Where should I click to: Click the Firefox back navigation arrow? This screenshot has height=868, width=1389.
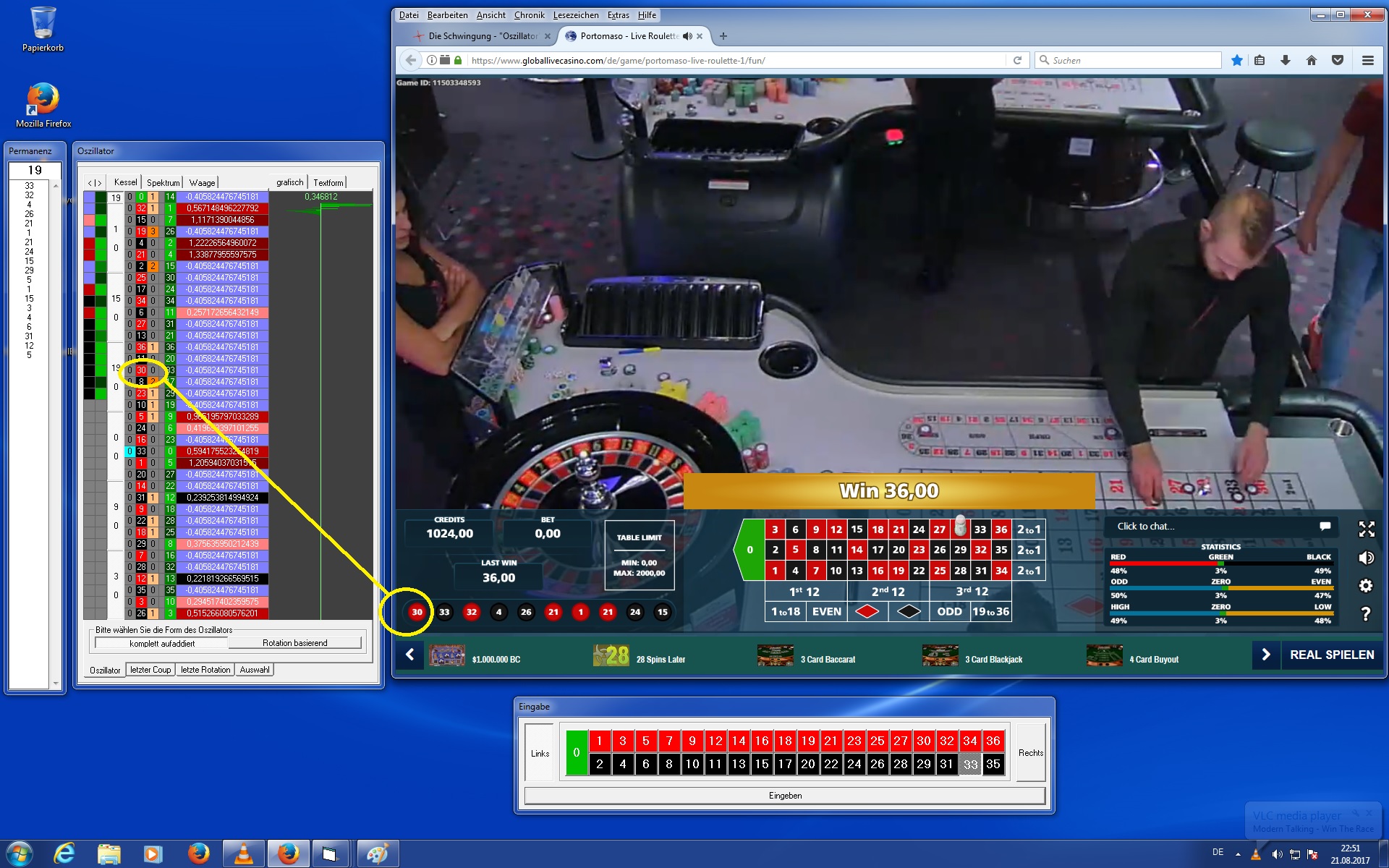coord(411,60)
